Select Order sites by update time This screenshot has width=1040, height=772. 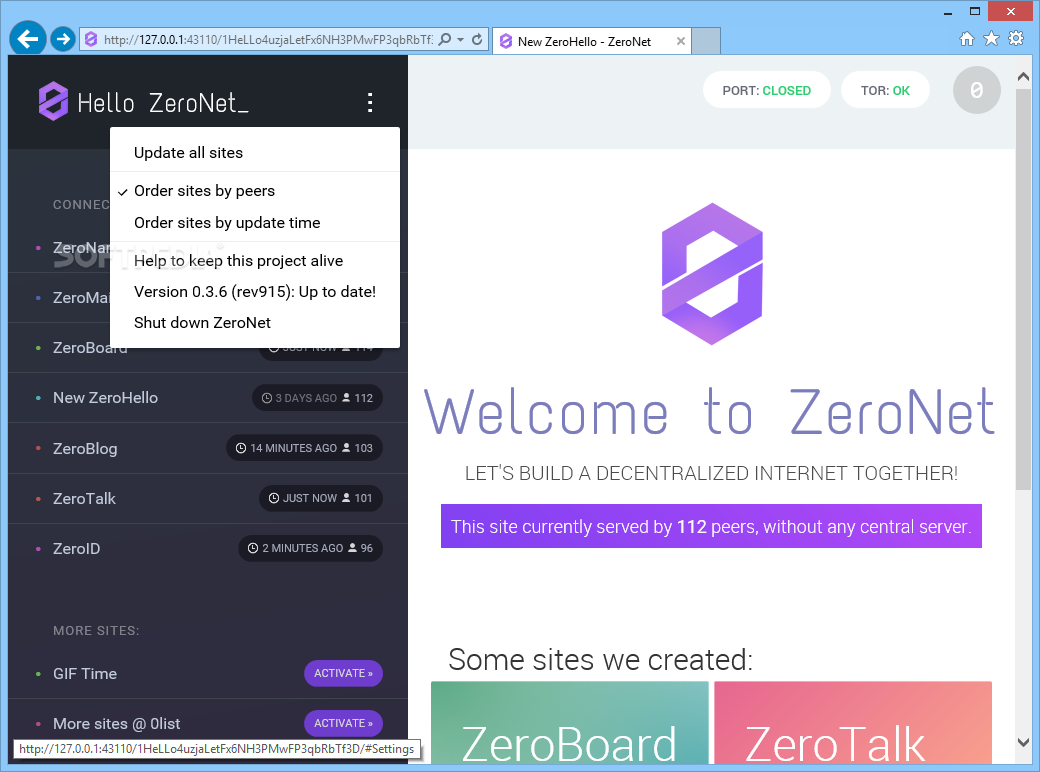pyautogui.click(x=227, y=222)
